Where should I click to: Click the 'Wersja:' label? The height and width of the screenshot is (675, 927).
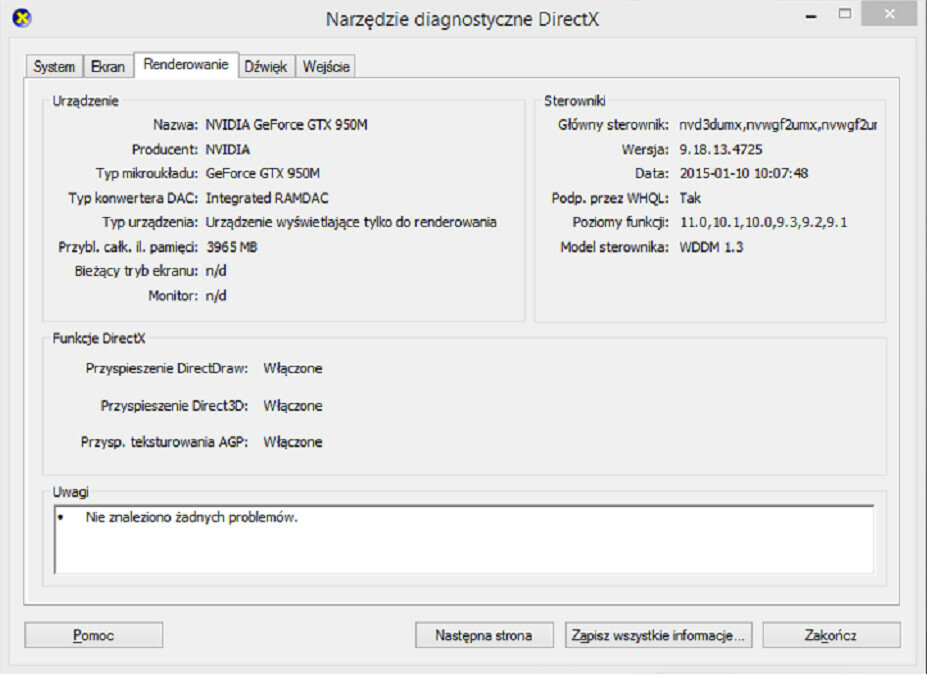(x=645, y=150)
